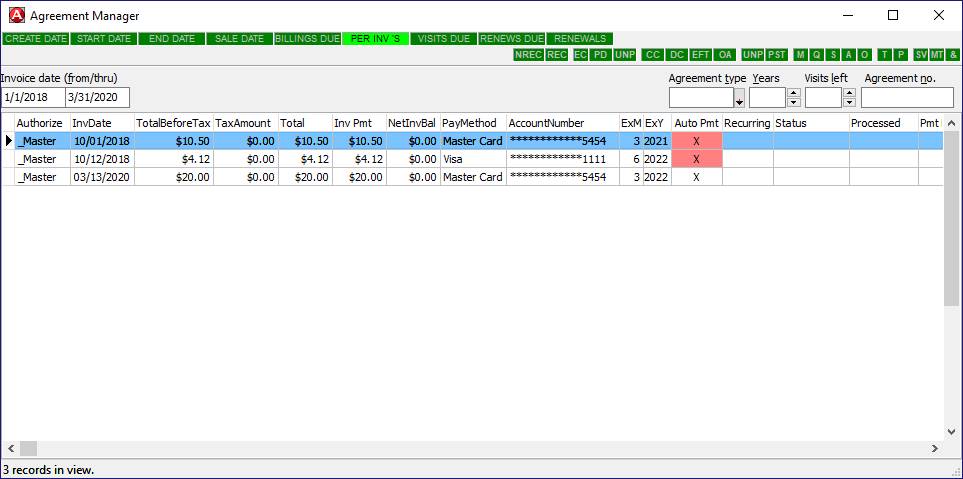This screenshot has width=963, height=479.
Task: Open the Agreement type dropdown
Action: (739, 99)
